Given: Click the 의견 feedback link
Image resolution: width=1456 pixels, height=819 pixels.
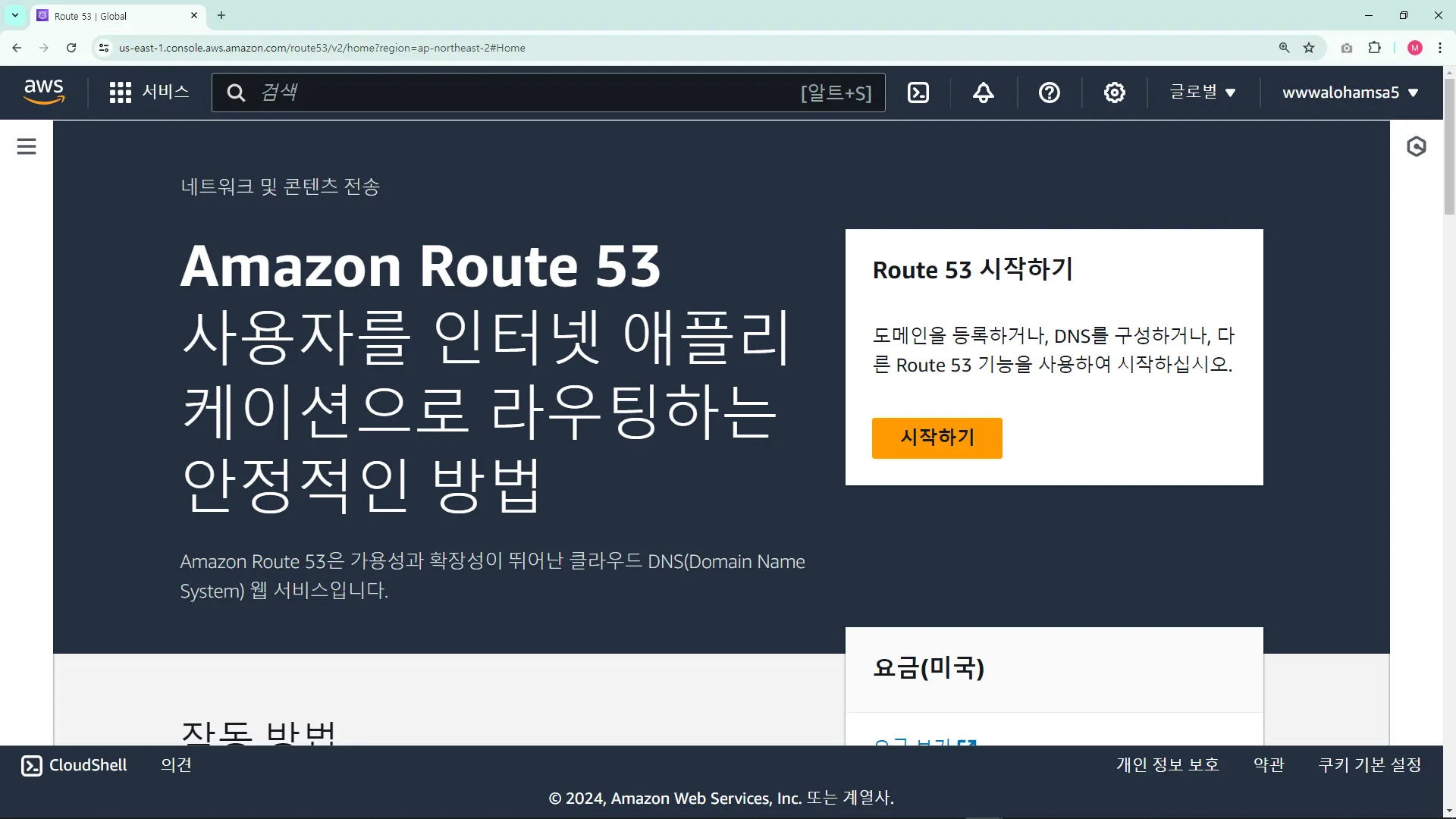Looking at the screenshot, I should [x=176, y=765].
